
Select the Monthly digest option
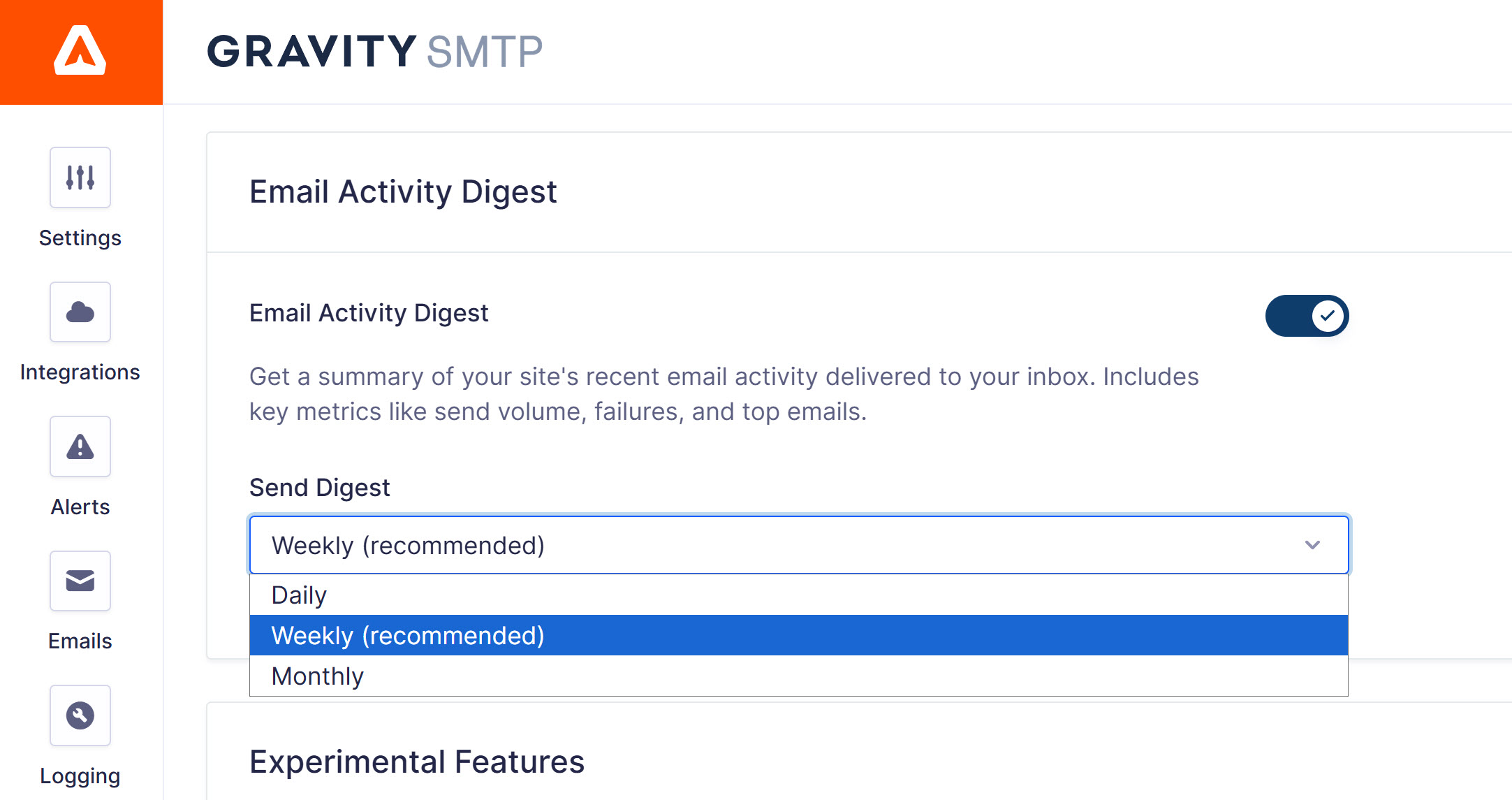tap(318, 676)
